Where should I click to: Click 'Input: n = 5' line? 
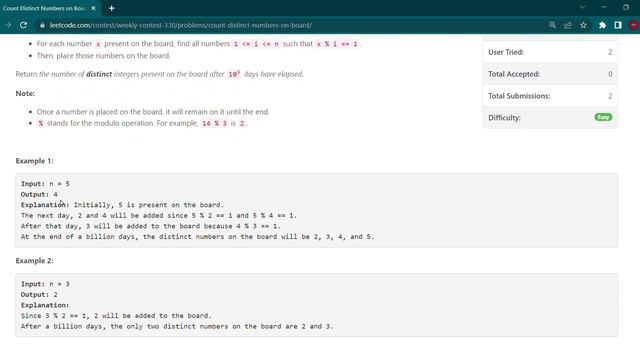[x=45, y=184]
